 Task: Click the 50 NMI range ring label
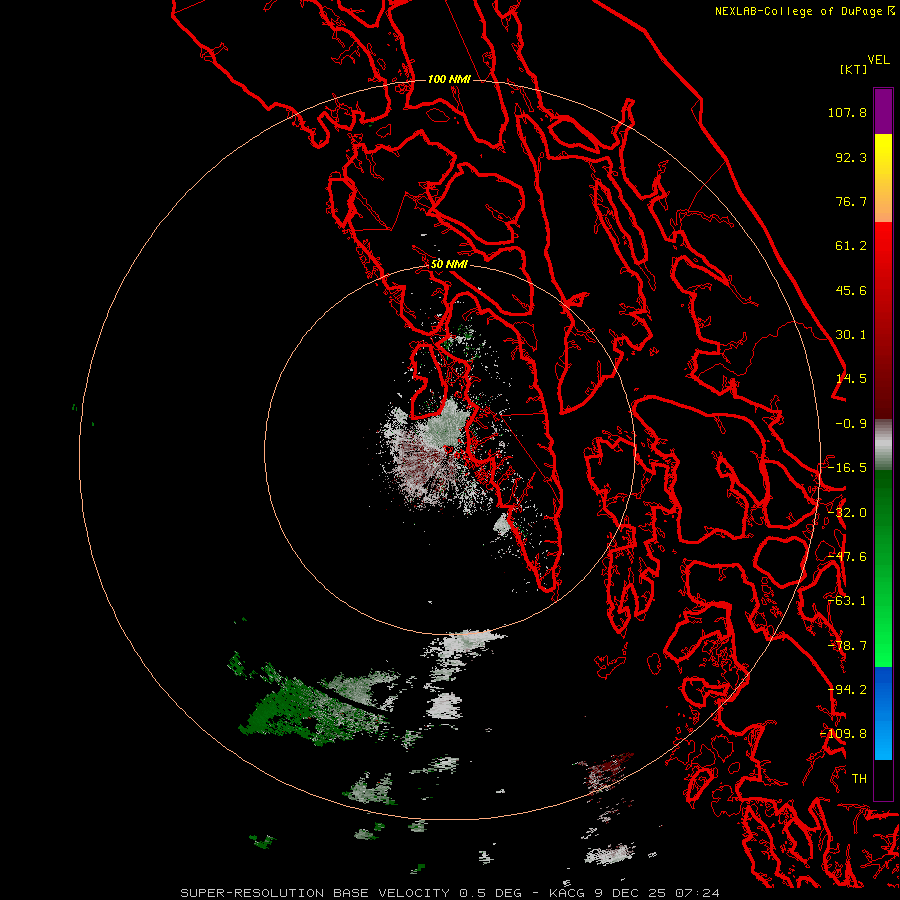coord(449,265)
